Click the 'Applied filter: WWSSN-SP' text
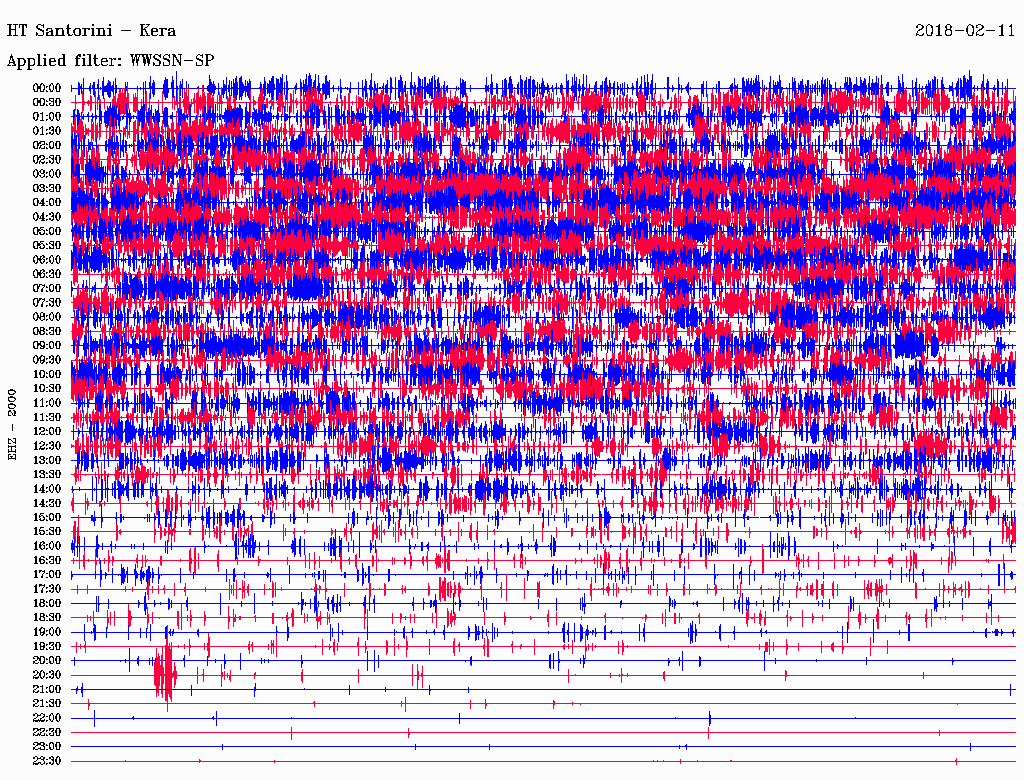The image size is (1024, 780). click(x=110, y=61)
